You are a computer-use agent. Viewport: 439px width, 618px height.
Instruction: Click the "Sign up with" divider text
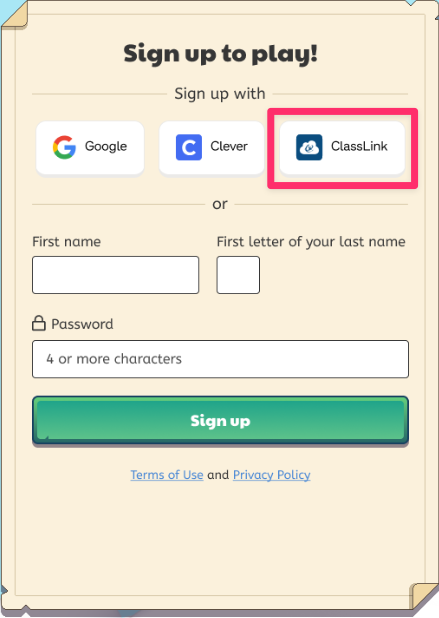(x=220, y=94)
